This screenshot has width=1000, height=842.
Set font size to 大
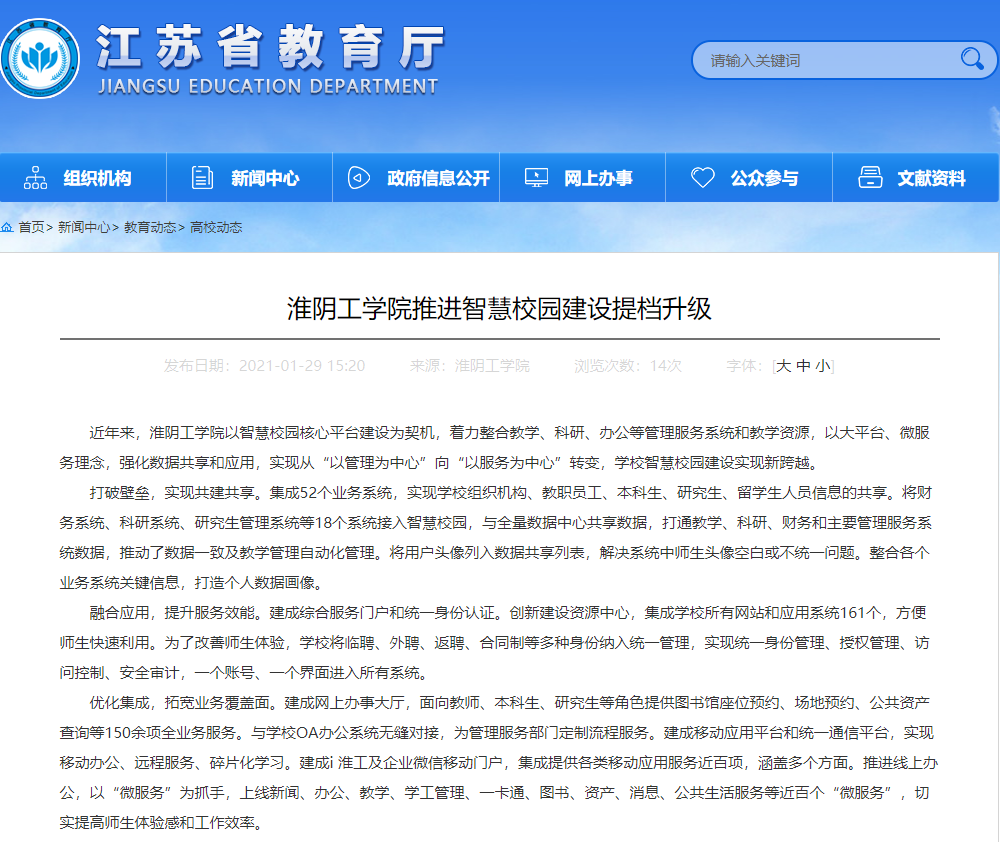[783, 366]
